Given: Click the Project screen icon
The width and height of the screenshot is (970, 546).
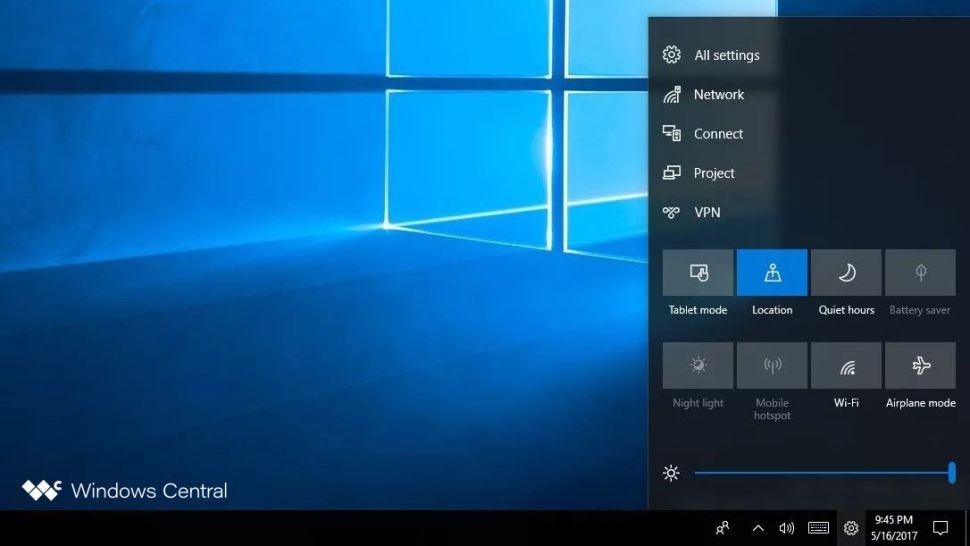Looking at the screenshot, I should (672, 173).
